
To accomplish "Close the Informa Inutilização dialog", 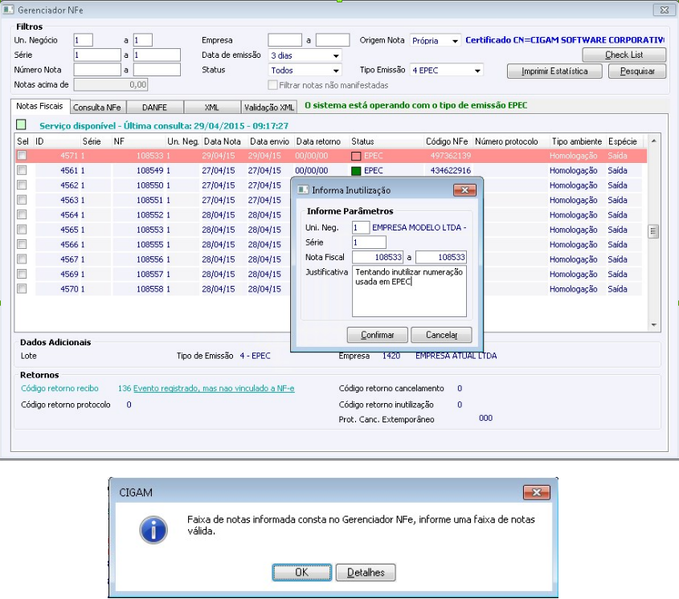I will click(465, 190).
